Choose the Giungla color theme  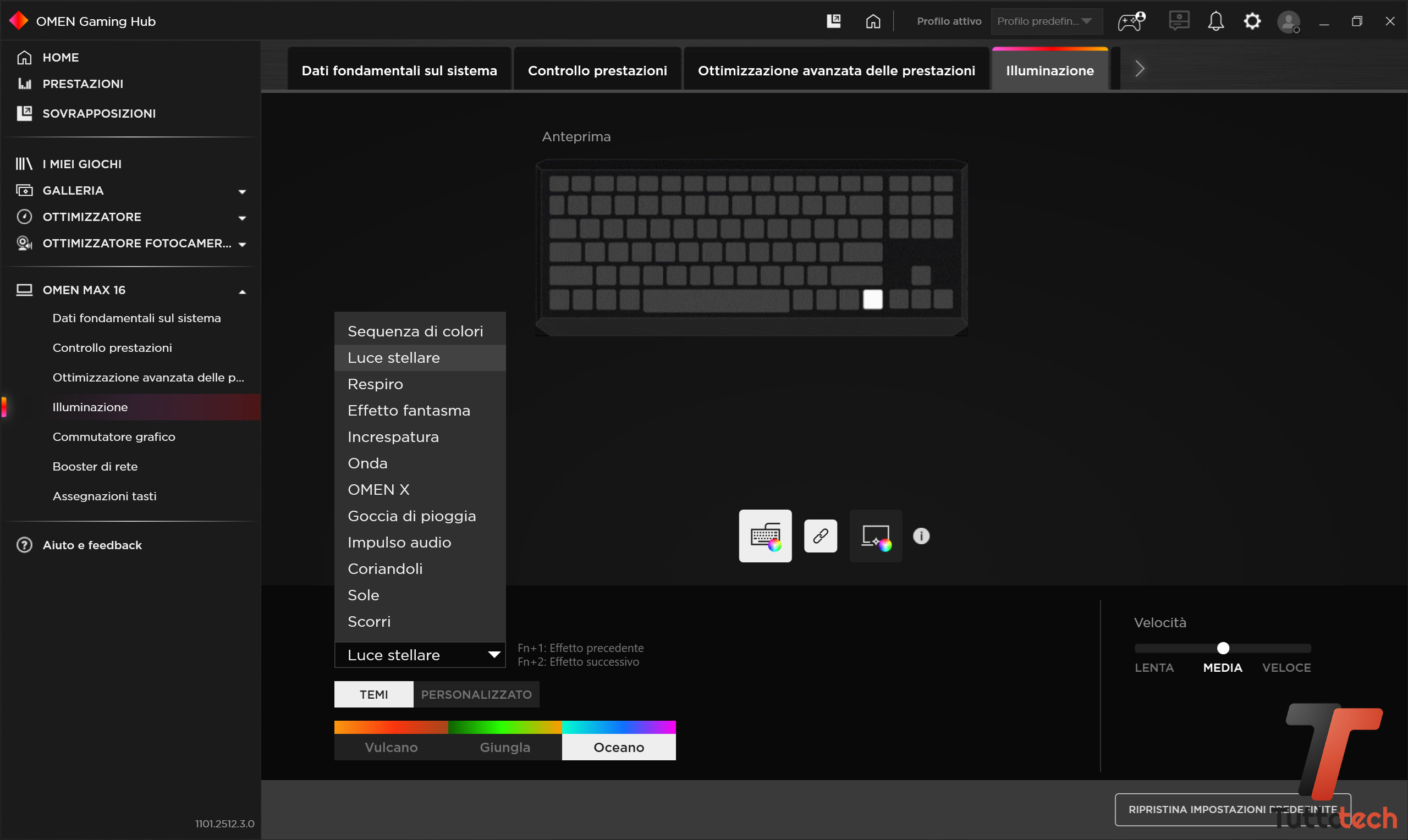504,747
